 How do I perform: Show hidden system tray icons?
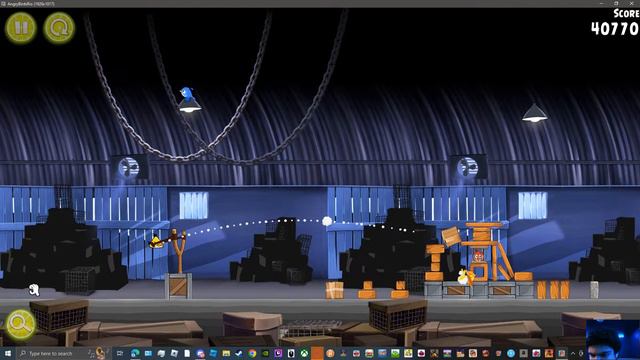pos(573,353)
